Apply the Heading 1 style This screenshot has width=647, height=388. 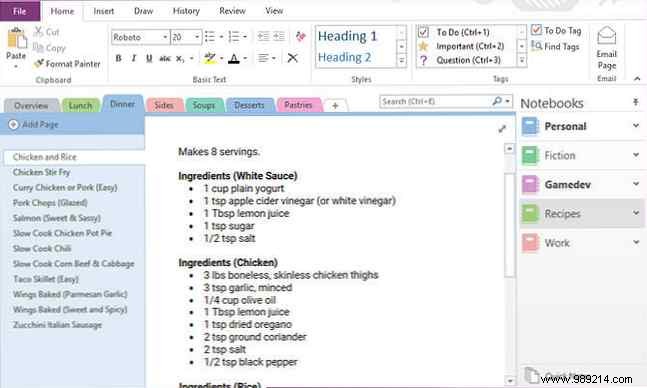[x=347, y=36]
